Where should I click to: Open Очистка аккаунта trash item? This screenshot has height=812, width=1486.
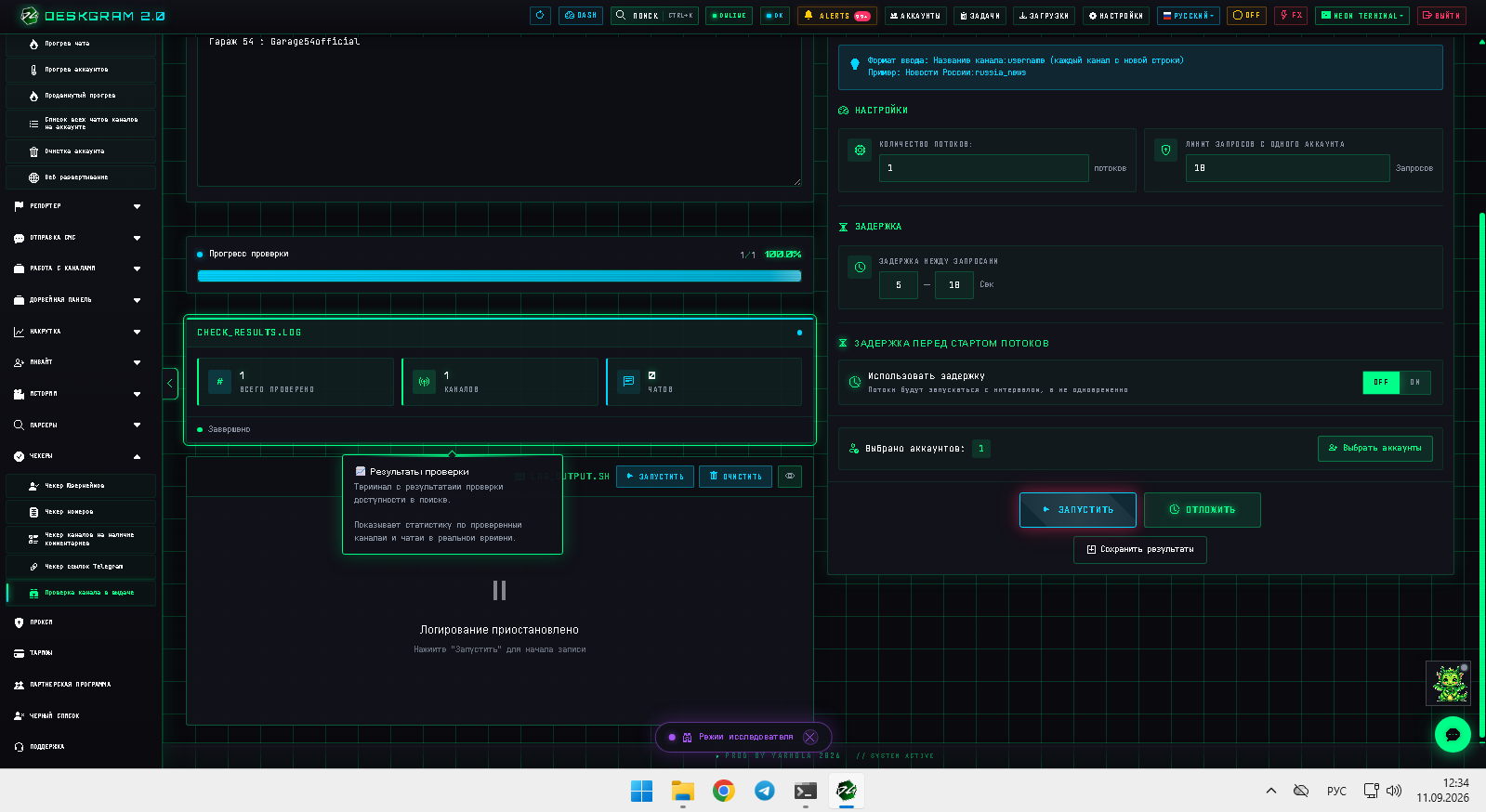80,151
